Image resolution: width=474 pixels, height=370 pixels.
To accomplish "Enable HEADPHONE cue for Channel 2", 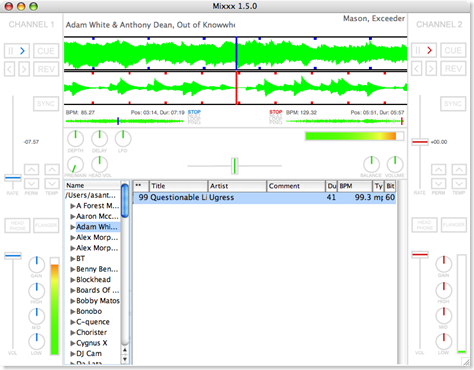I will click(x=425, y=225).
